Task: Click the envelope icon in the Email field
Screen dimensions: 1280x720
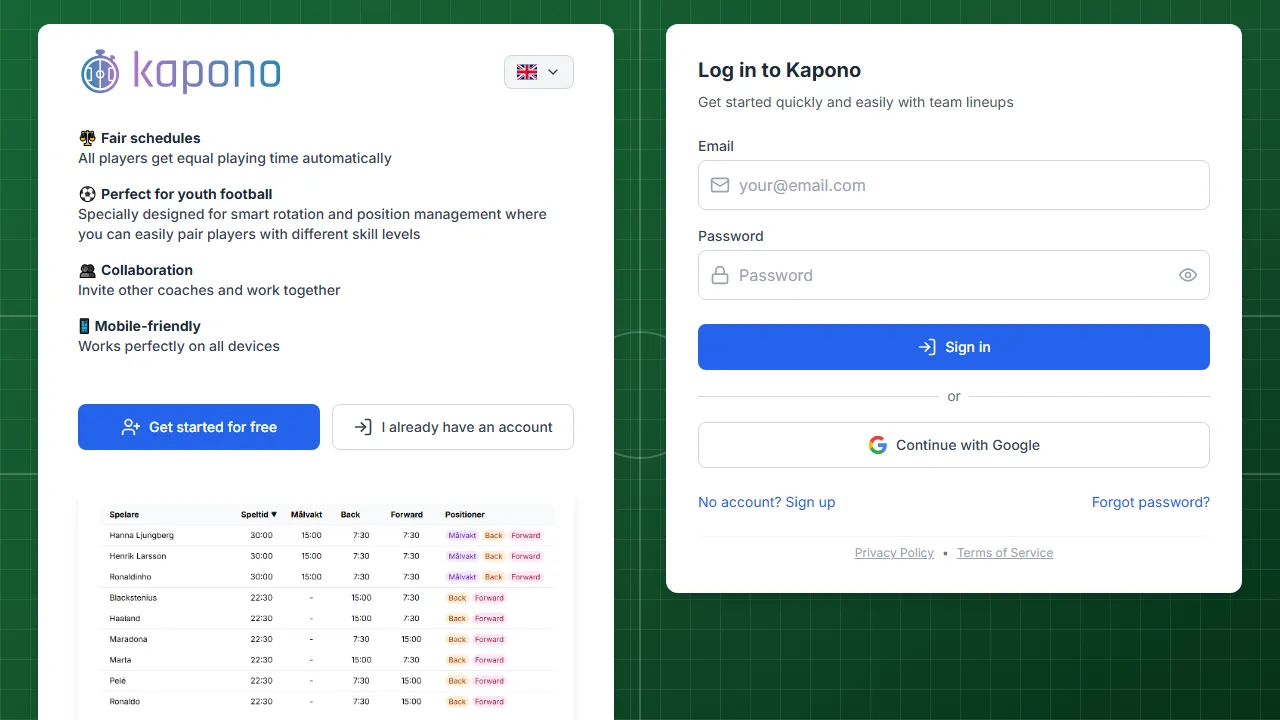Action: point(720,185)
